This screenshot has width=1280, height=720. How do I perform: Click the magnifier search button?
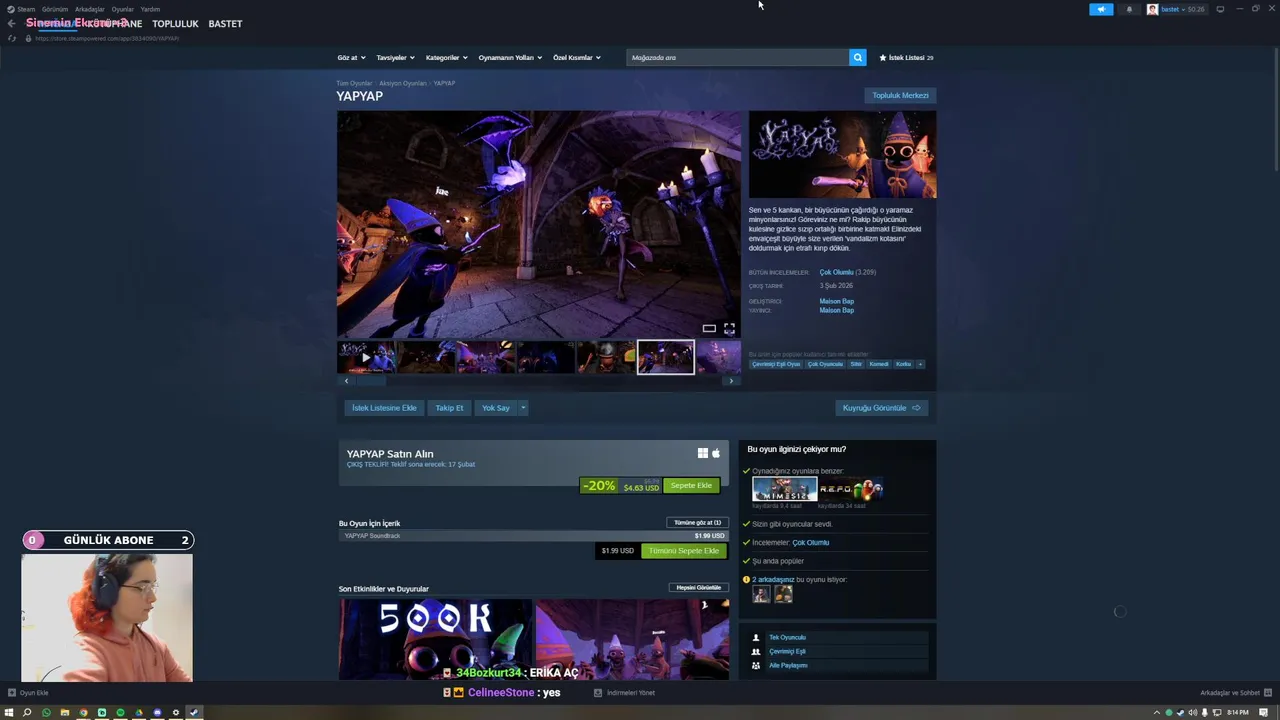tap(857, 57)
